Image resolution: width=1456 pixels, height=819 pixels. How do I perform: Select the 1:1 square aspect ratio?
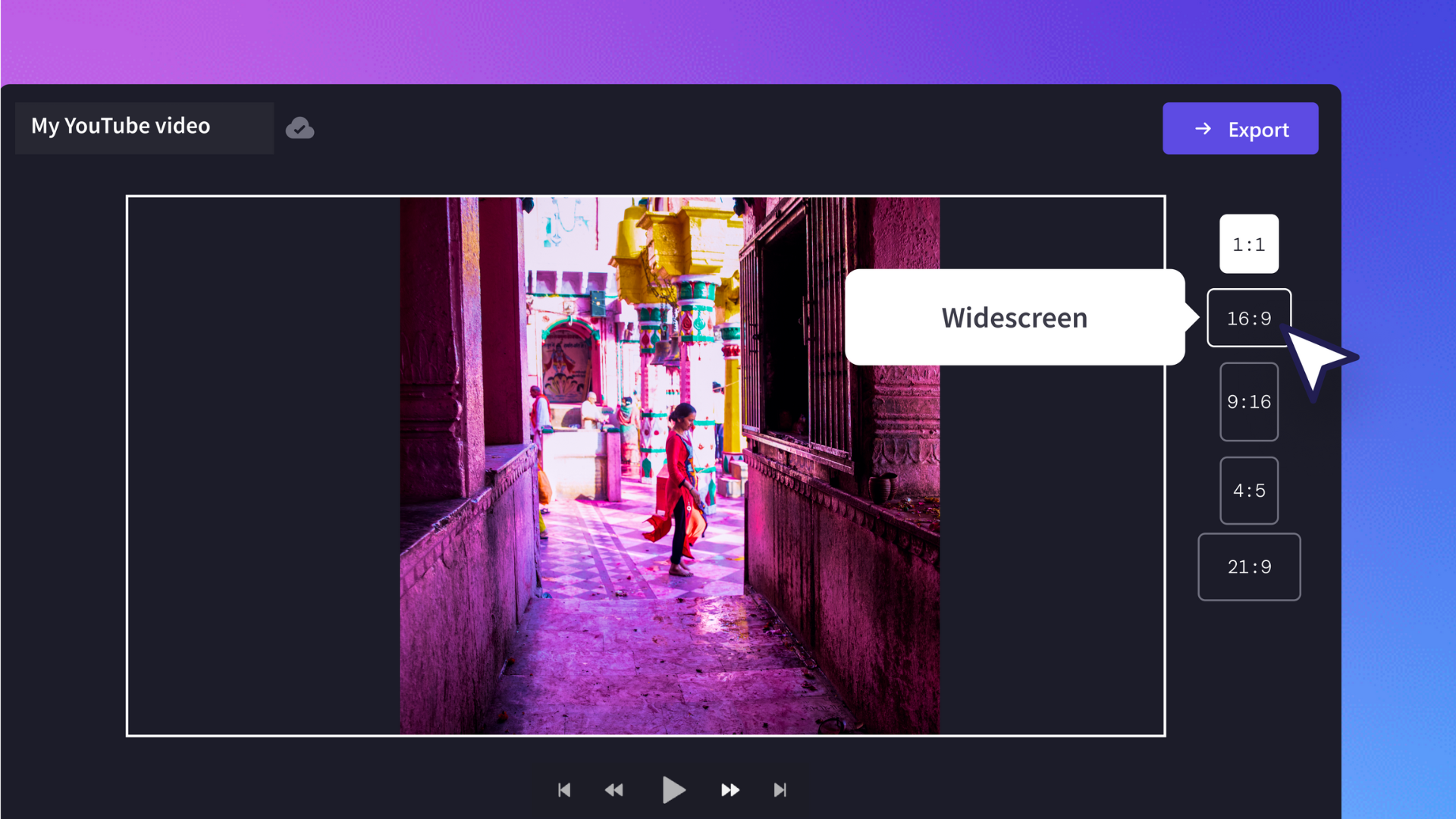(1249, 244)
